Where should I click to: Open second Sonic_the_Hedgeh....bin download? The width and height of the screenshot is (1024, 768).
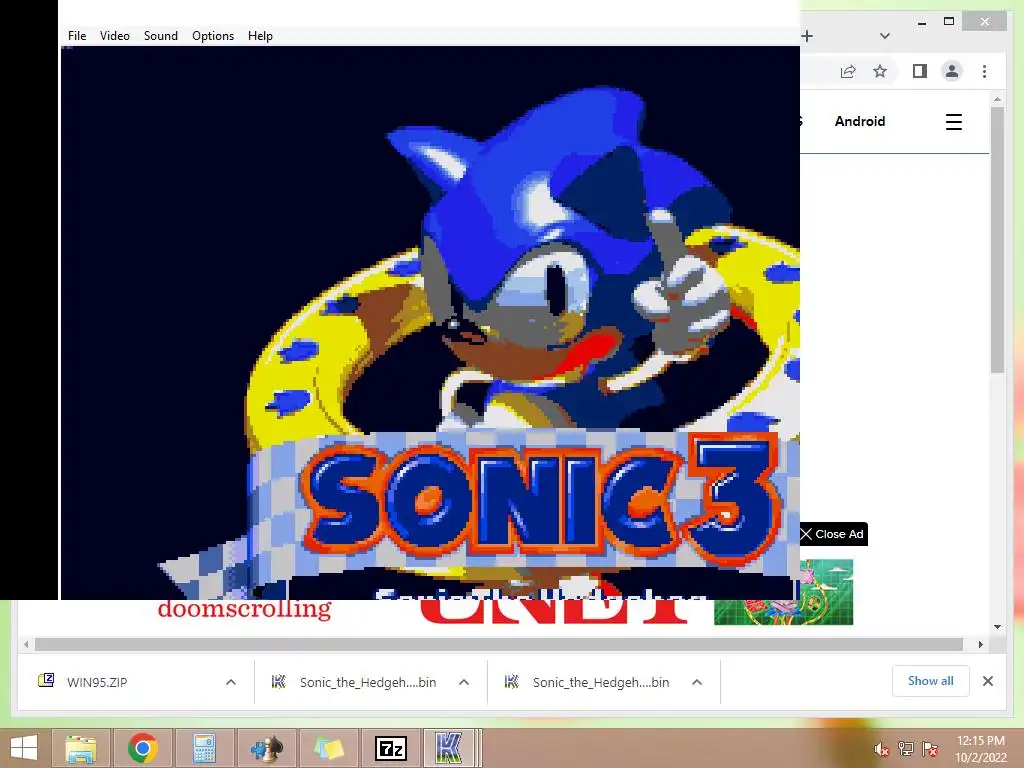(601, 682)
